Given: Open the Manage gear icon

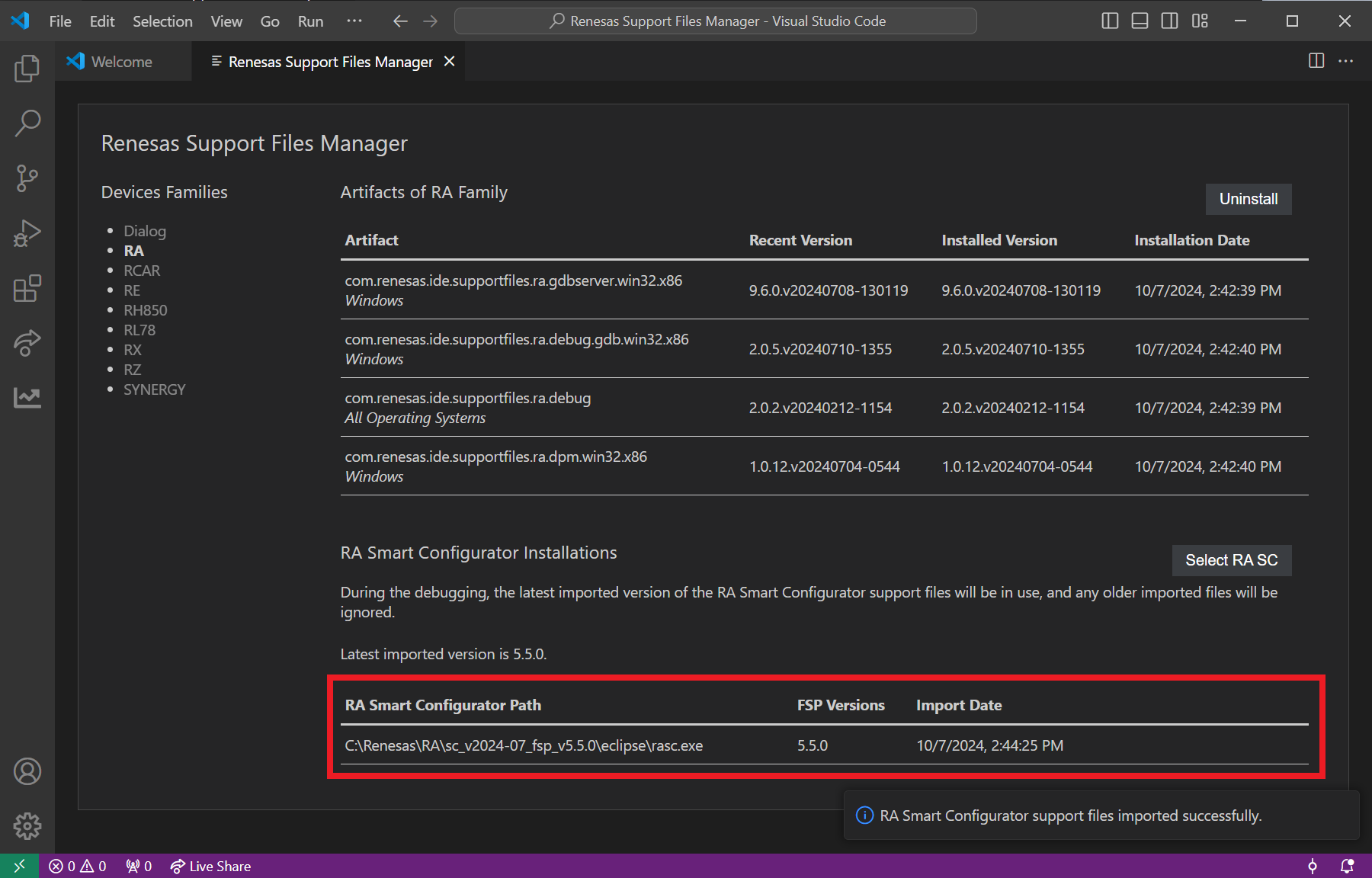Looking at the screenshot, I should pyautogui.click(x=27, y=826).
